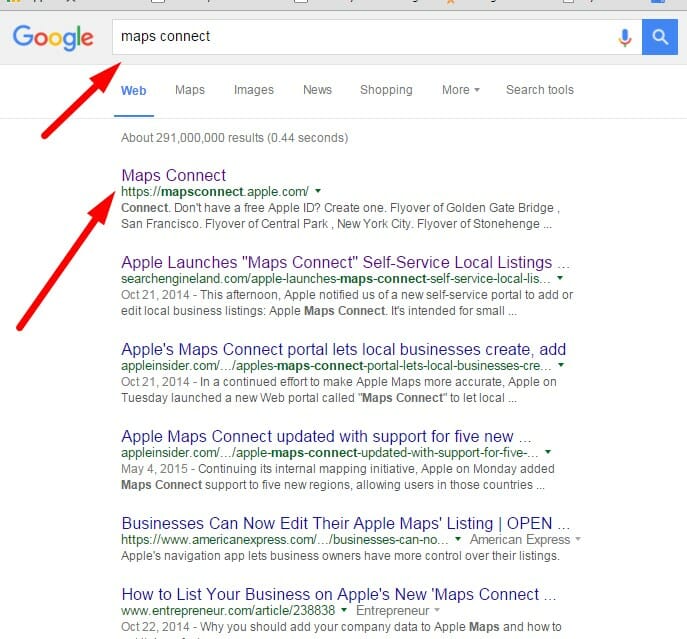Expand dropdown arrow next to mapsconnect.apple.com URL
This screenshot has width=687, height=639.
tap(318, 191)
